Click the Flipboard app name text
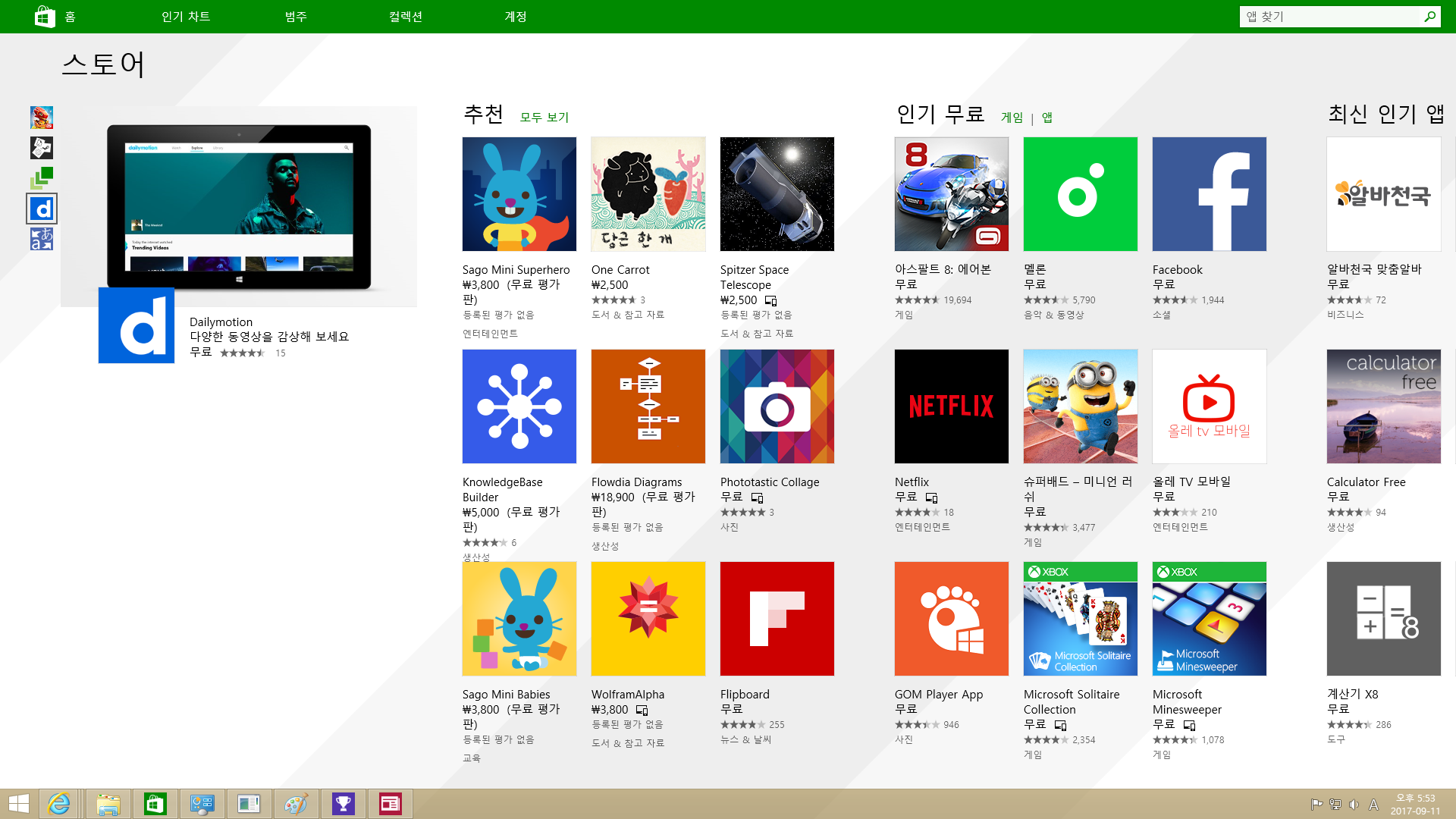The width and height of the screenshot is (1456, 819). pyautogui.click(x=745, y=695)
